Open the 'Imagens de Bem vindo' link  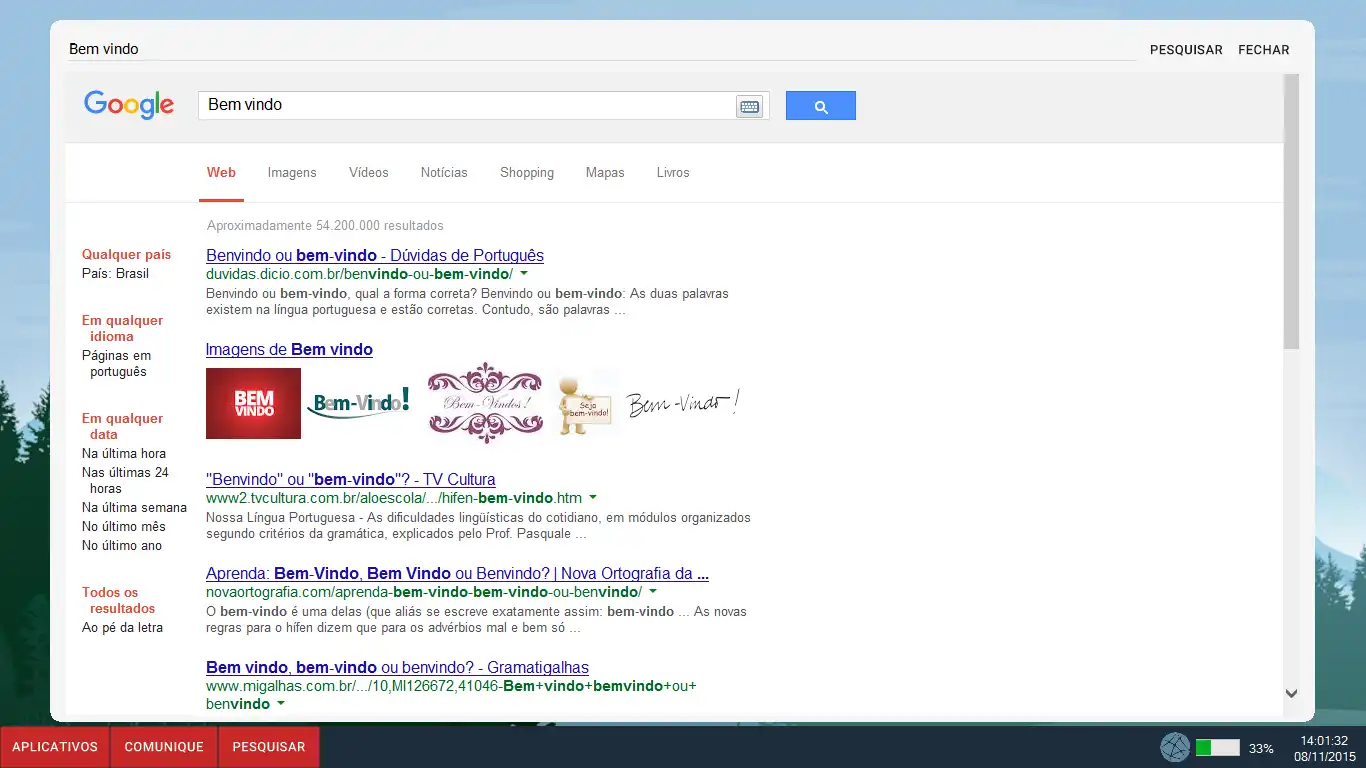click(x=289, y=349)
